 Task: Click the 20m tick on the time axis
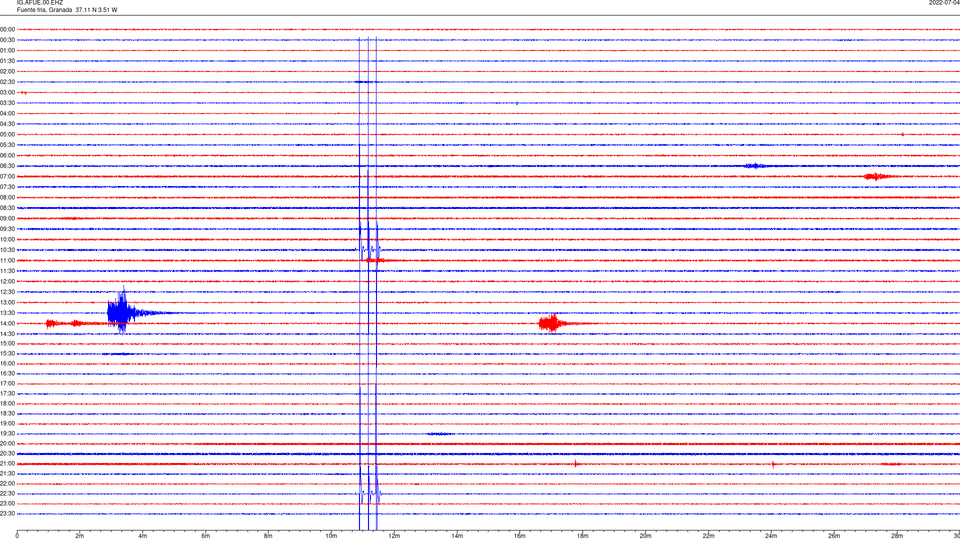pyautogui.click(x=645, y=536)
